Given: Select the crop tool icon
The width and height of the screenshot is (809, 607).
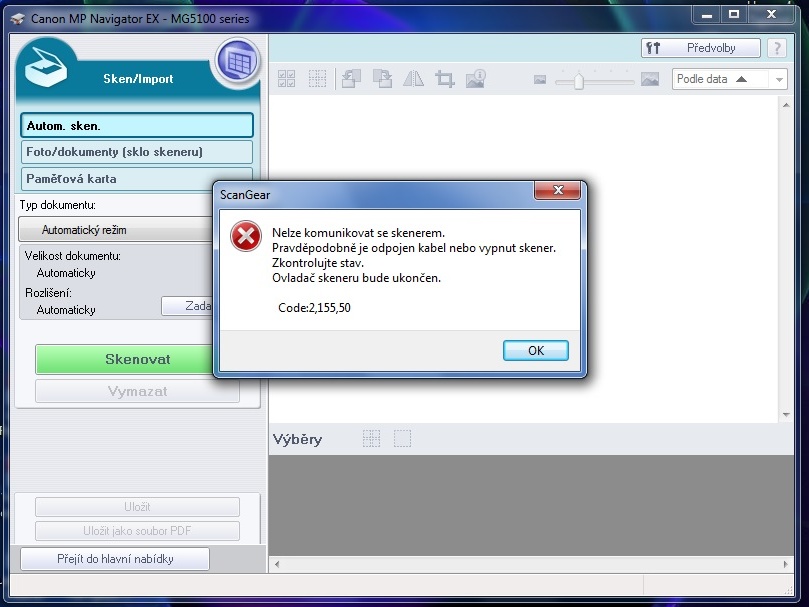Looking at the screenshot, I should (x=444, y=79).
